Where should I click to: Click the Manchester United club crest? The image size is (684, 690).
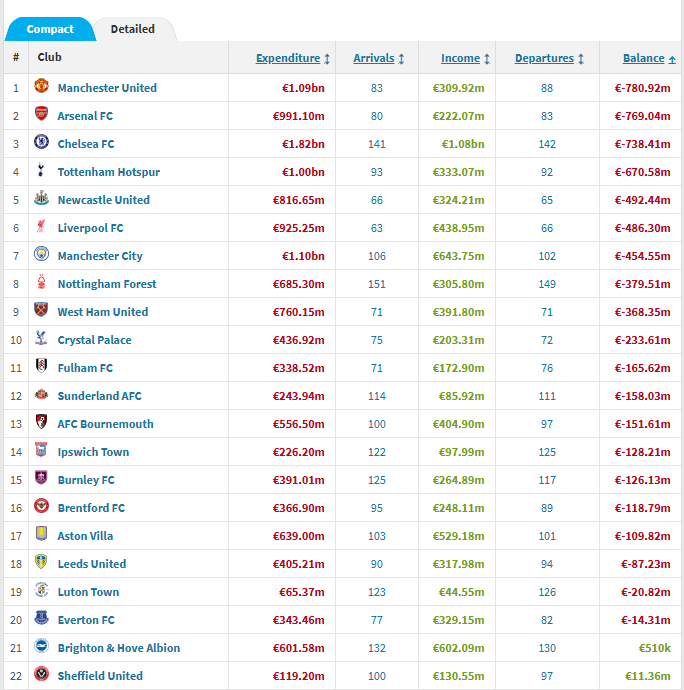[x=41, y=86]
